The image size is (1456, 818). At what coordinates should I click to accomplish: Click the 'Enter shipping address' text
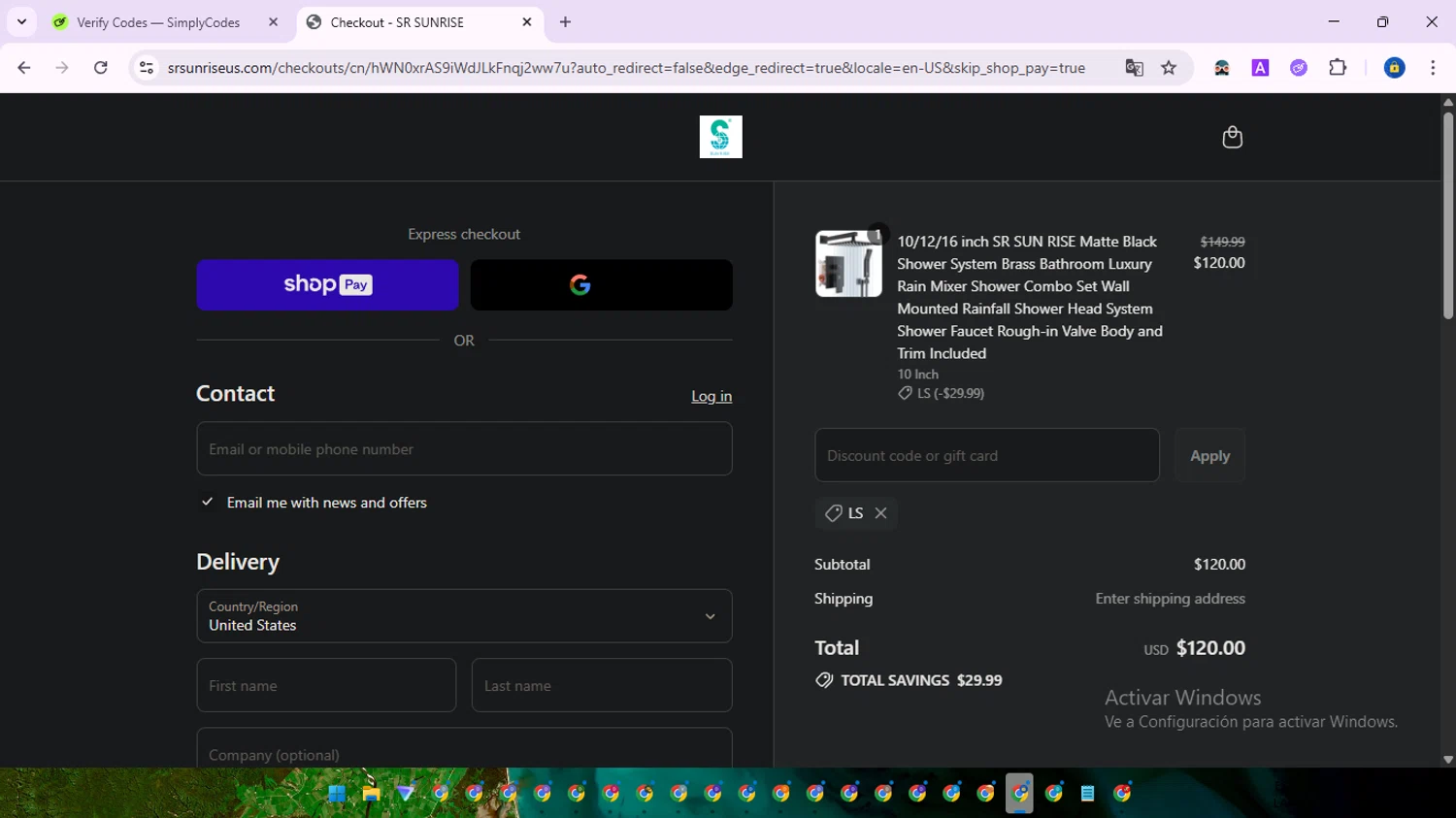pyautogui.click(x=1171, y=599)
